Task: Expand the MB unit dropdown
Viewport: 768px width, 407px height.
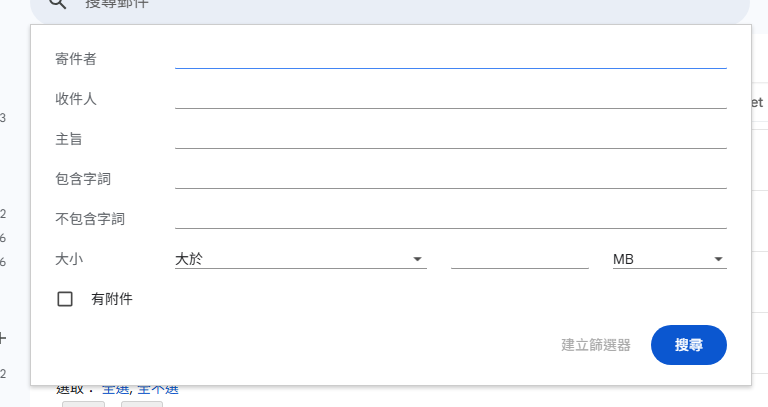Action: [x=669, y=259]
